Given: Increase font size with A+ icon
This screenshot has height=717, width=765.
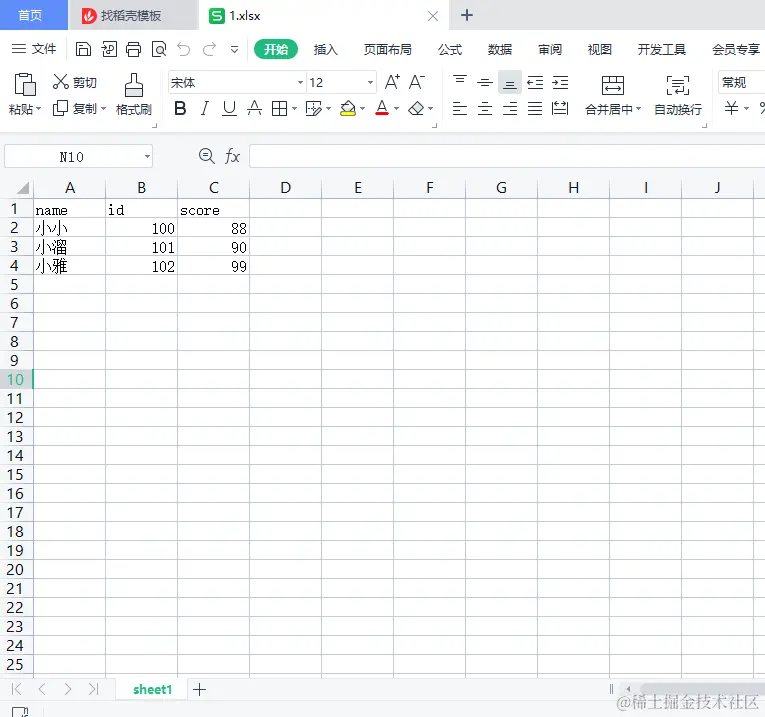Looking at the screenshot, I should pyautogui.click(x=392, y=82).
